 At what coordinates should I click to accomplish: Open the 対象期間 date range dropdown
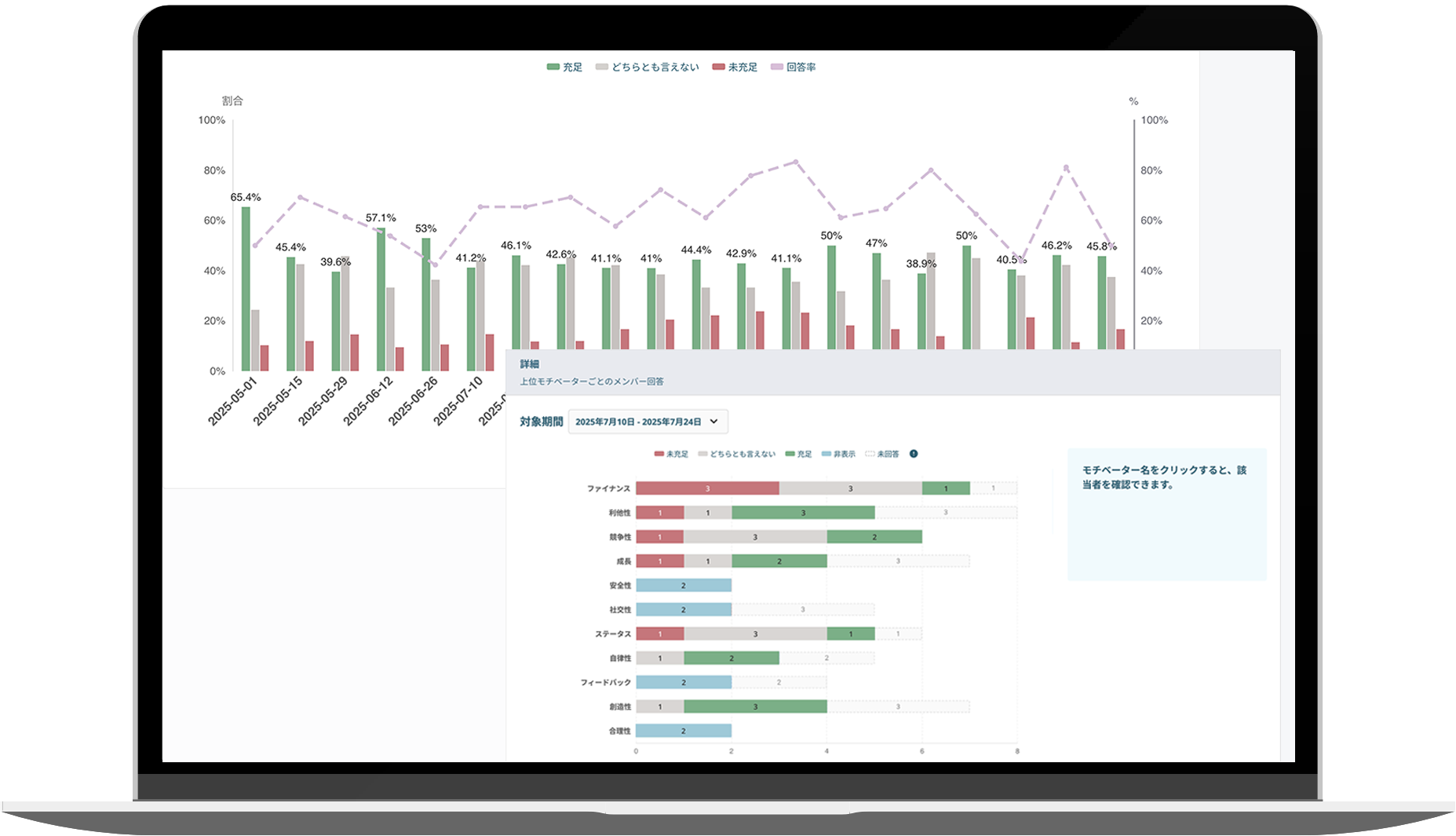point(648,422)
